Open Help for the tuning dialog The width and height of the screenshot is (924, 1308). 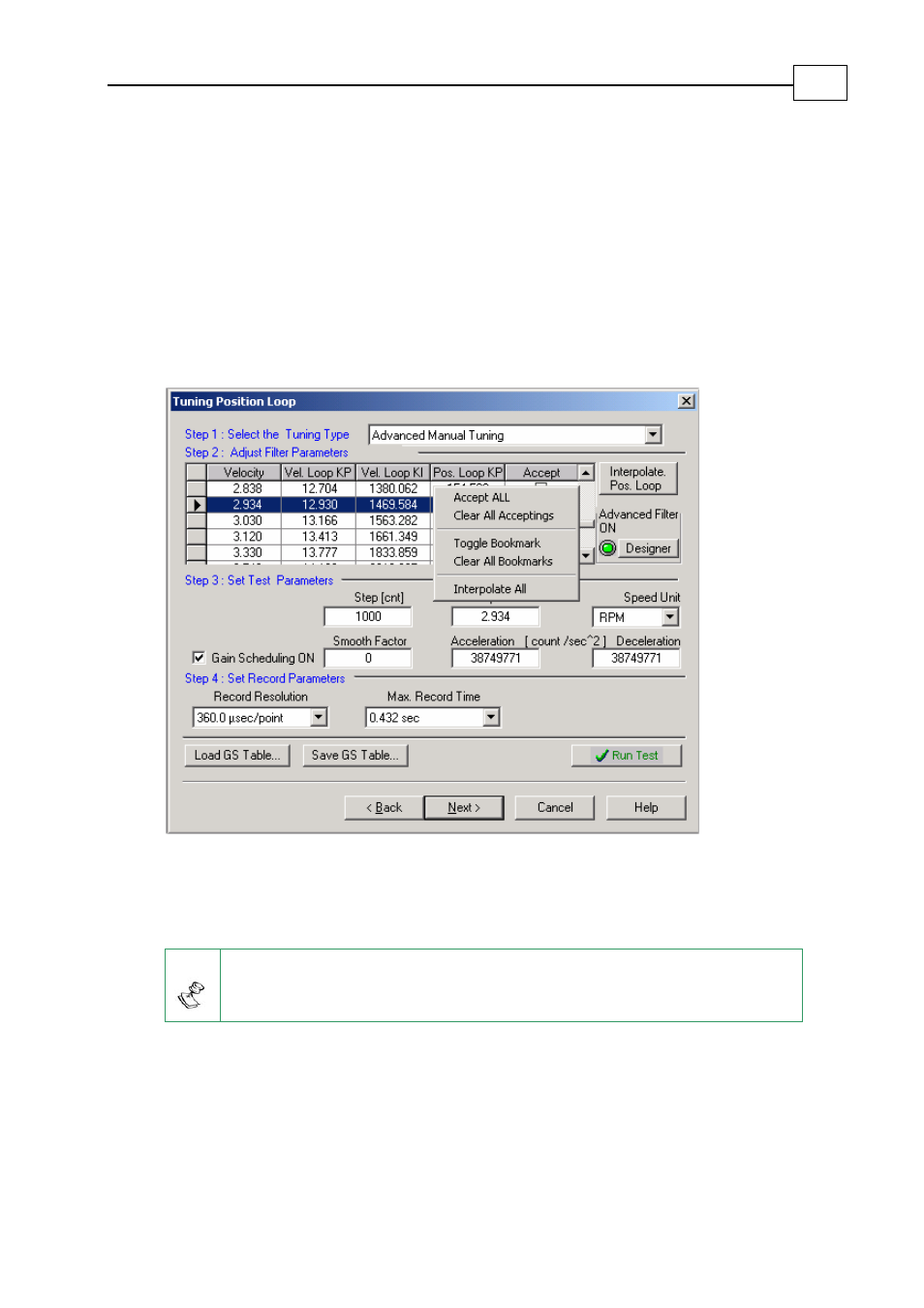tap(646, 807)
